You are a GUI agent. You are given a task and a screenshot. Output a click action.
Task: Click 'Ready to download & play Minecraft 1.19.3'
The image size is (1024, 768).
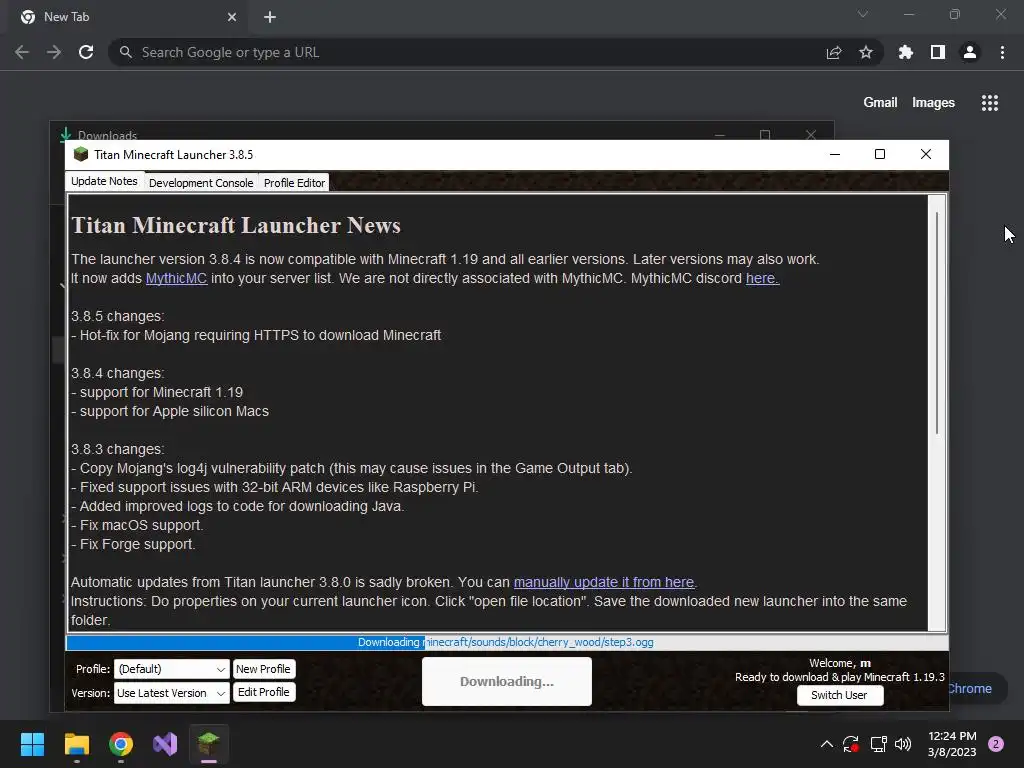840,677
